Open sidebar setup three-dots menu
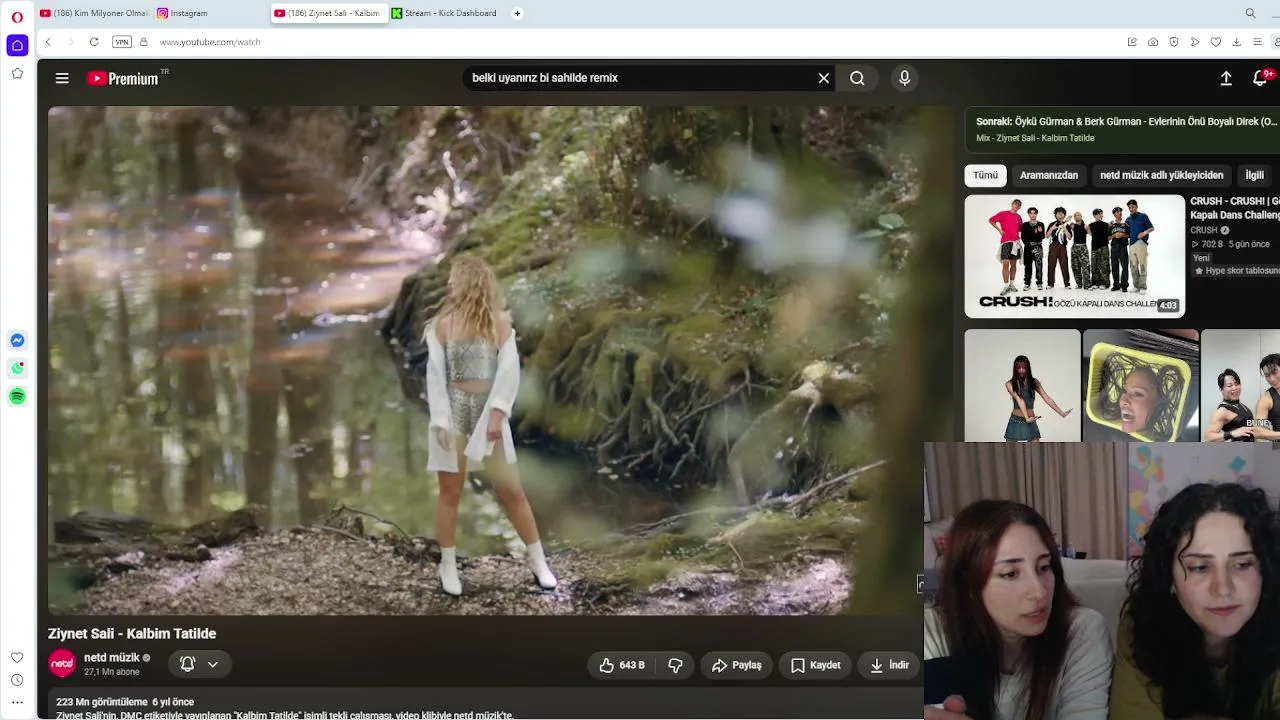 pos(17,703)
